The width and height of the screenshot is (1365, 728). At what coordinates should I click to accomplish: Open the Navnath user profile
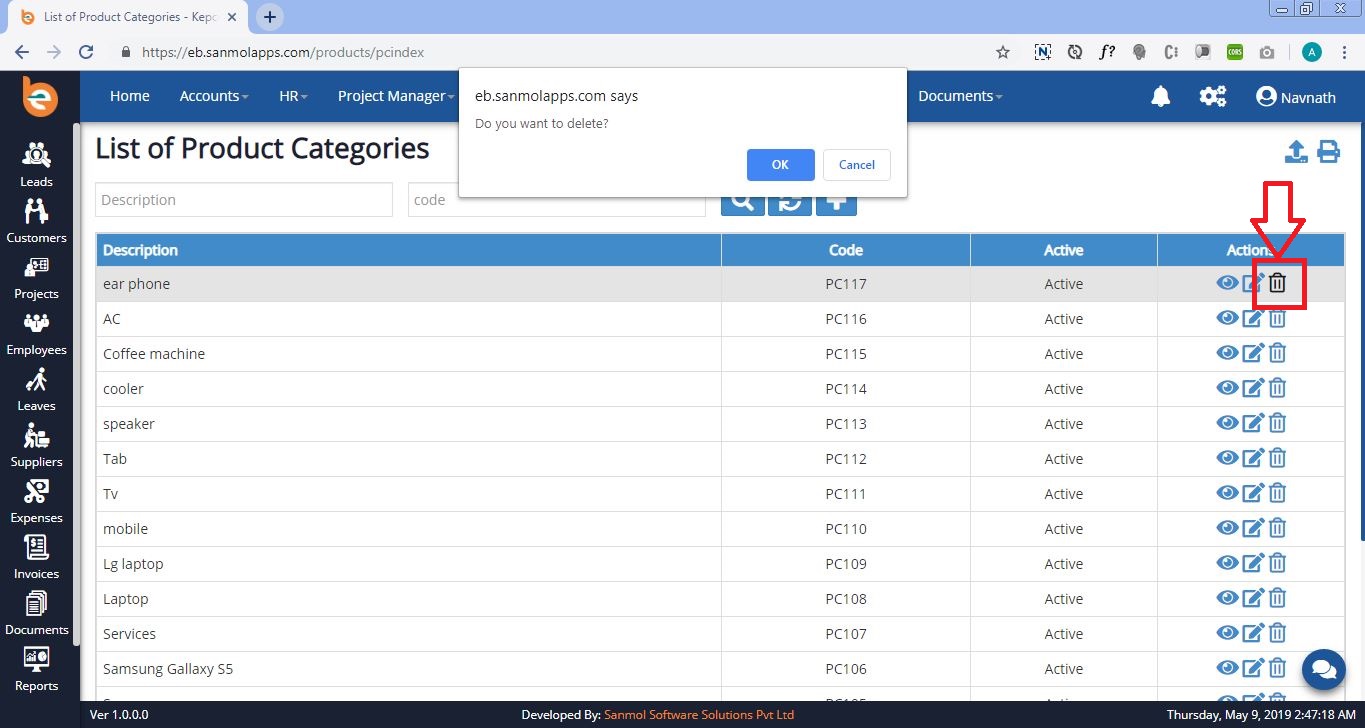[x=1296, y=96]
